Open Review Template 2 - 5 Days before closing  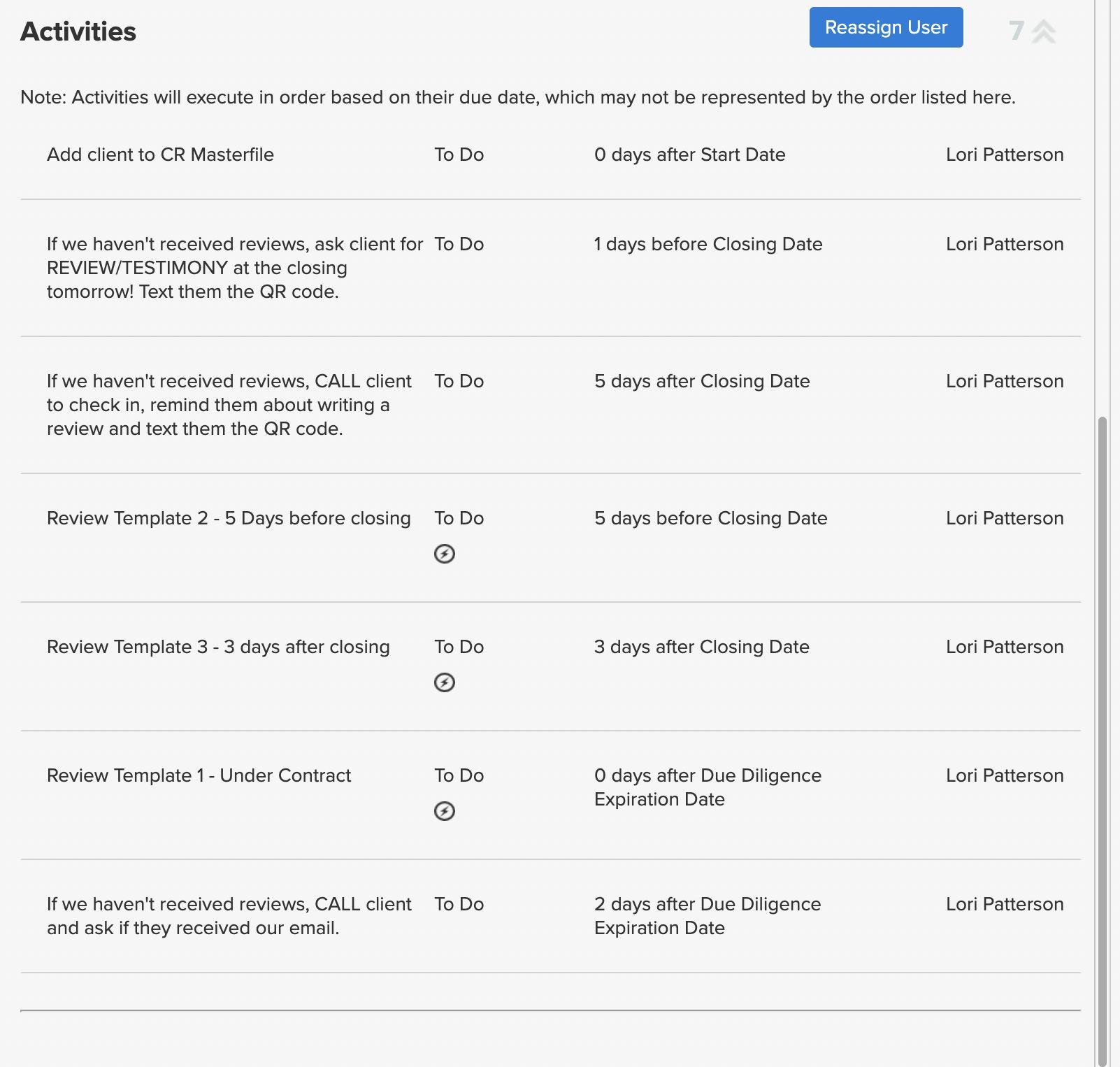(229, 518)
